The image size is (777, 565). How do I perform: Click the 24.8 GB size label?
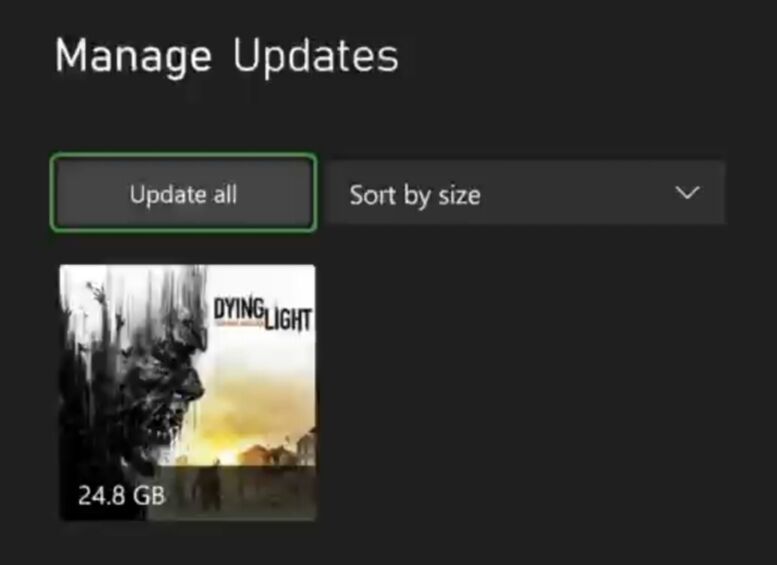click(x=121, y=495)
